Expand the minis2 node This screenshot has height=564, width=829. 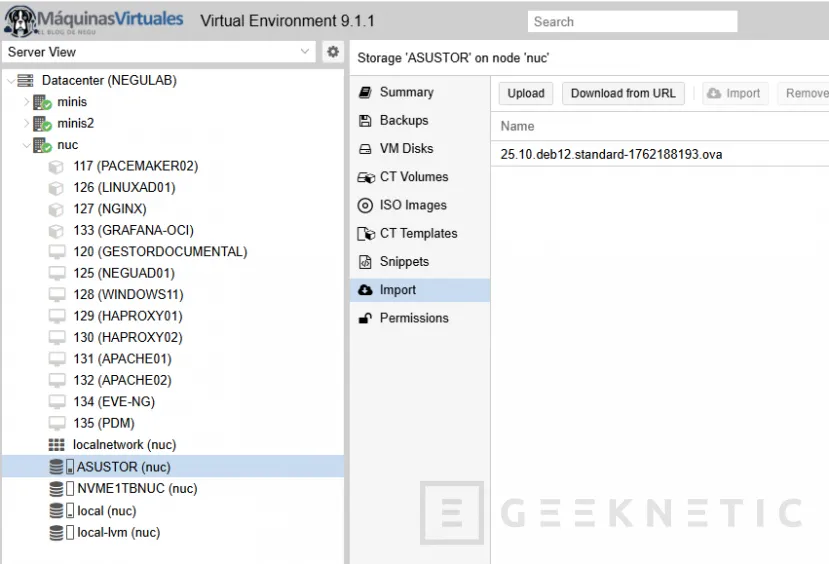coord(26,124)
